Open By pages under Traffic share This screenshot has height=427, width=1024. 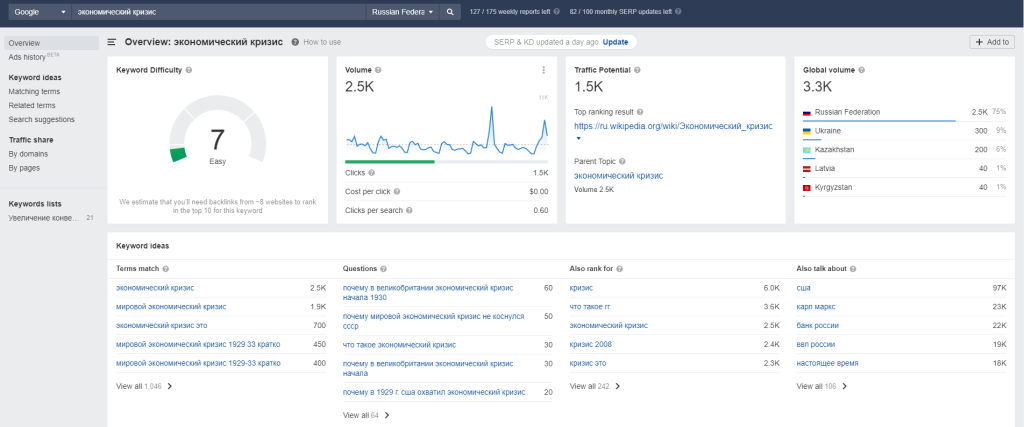pyautogui.click(x=24, y=168)
